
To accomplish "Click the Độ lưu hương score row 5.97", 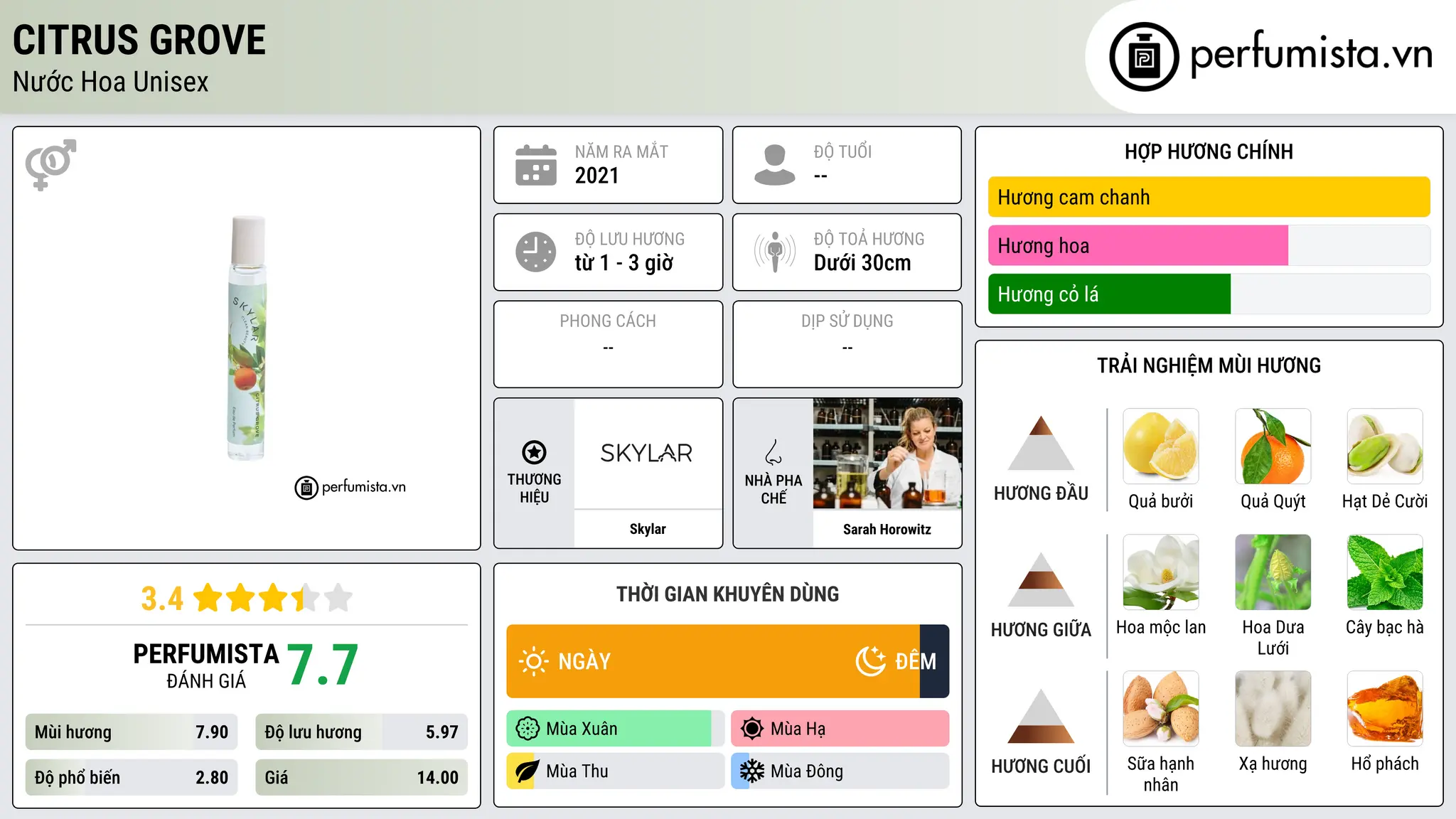I will [x=362, y=732].
